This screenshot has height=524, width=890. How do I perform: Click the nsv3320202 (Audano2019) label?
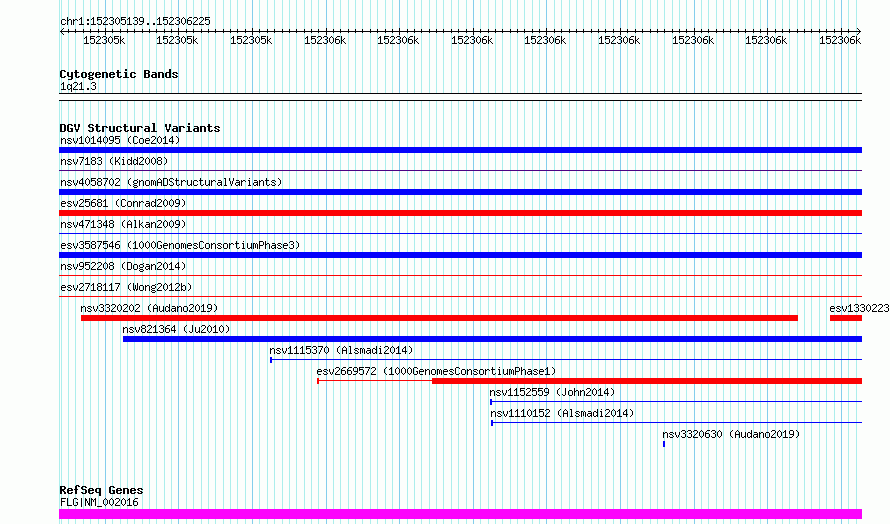pos(149,308)
